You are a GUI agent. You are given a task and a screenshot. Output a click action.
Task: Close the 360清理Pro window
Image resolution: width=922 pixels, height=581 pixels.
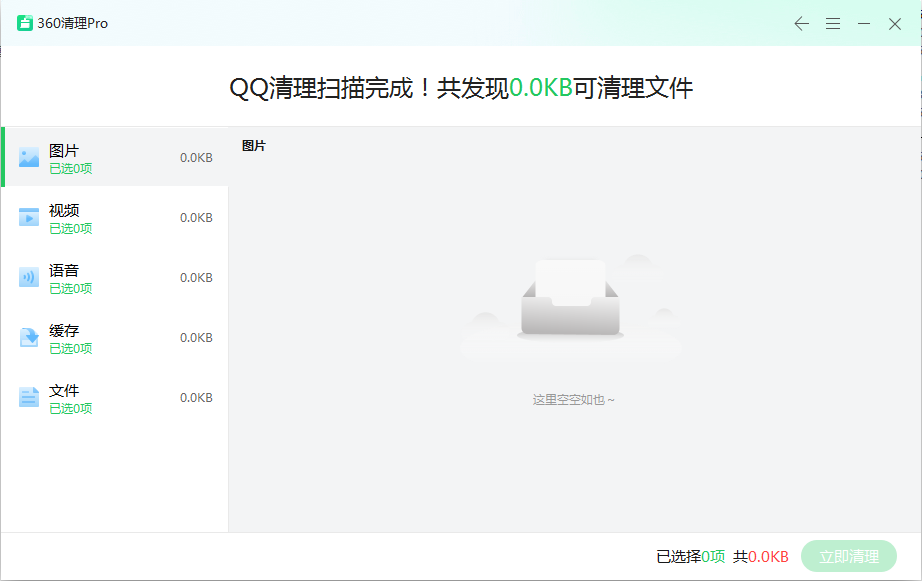[x=895, y=24]
